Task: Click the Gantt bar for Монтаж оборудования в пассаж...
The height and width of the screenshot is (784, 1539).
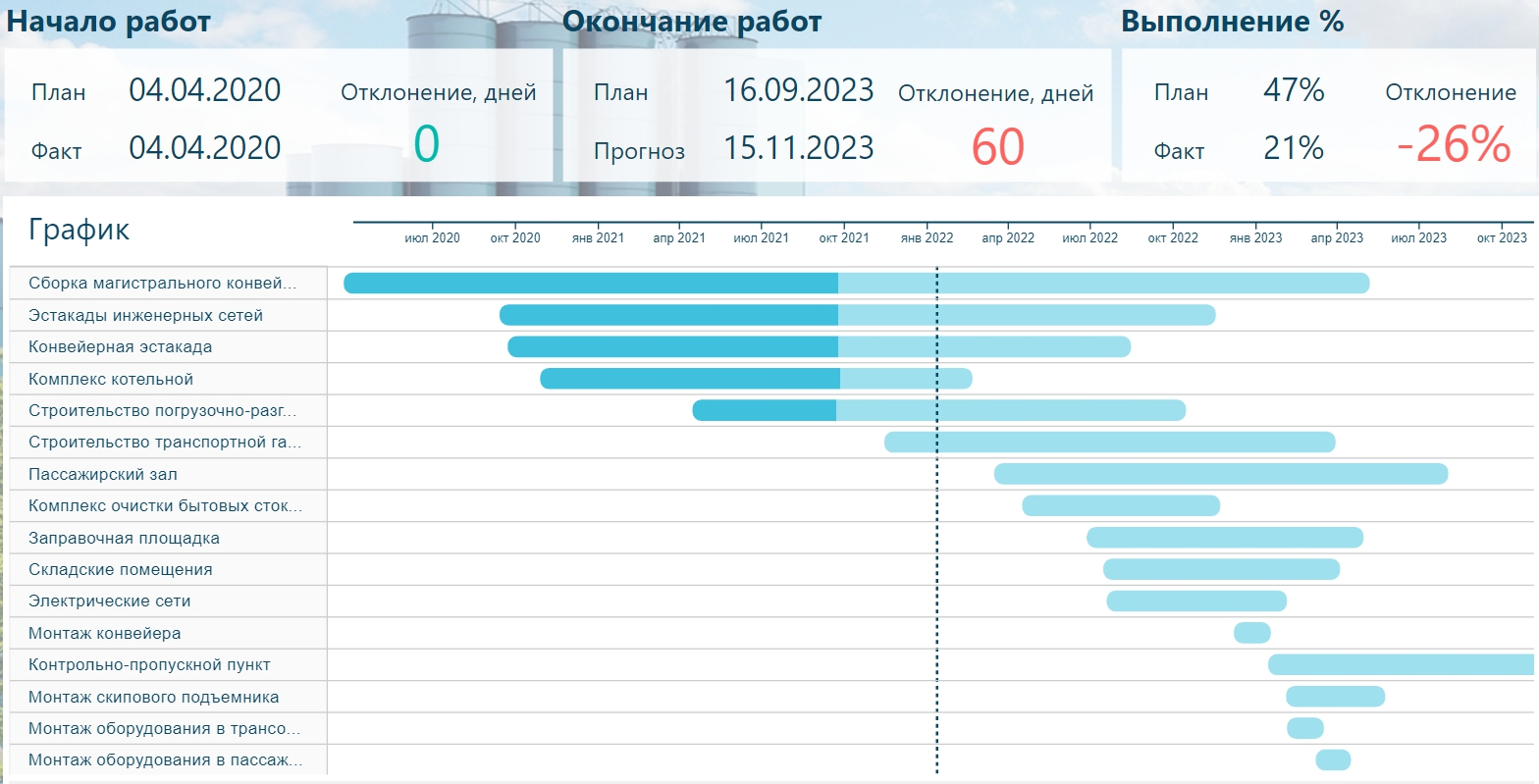Action: coord(1333,759)
